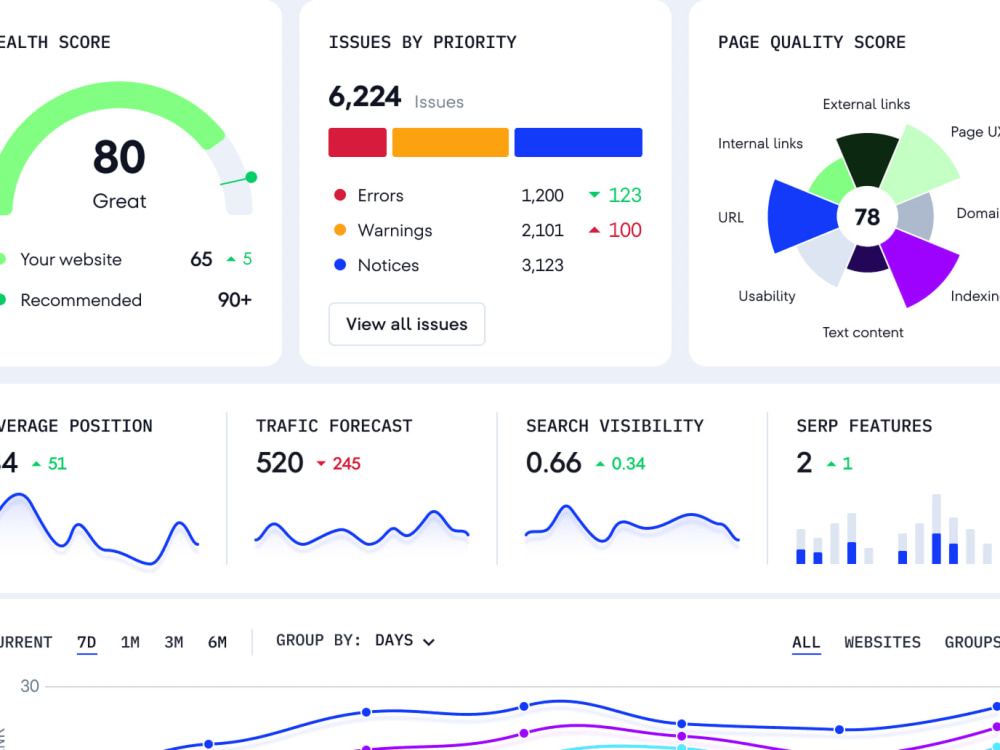1000x750 pixels.
Task: Click the green up arrow beside 5
Action: (231, 259)
